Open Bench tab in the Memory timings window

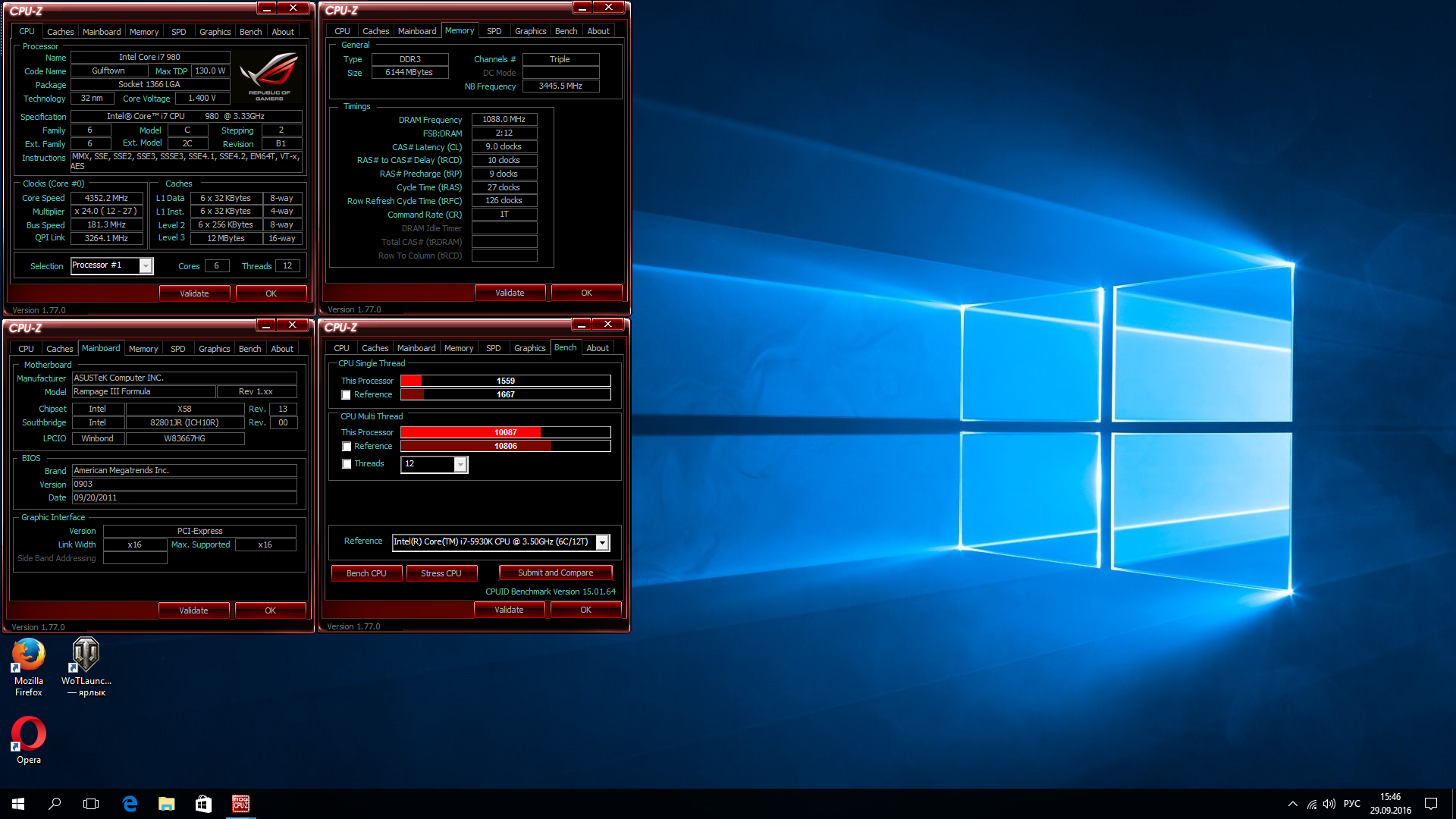(566, 31)
